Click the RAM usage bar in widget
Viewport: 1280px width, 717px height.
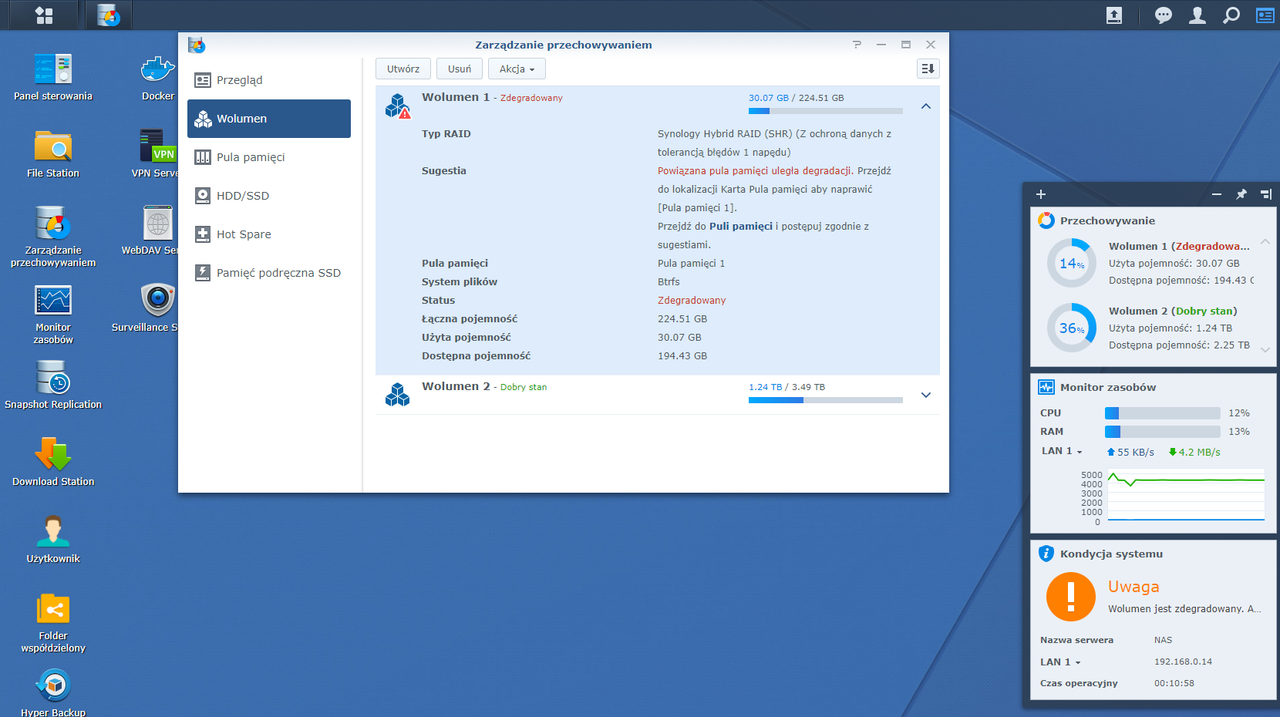(1162, 432)
